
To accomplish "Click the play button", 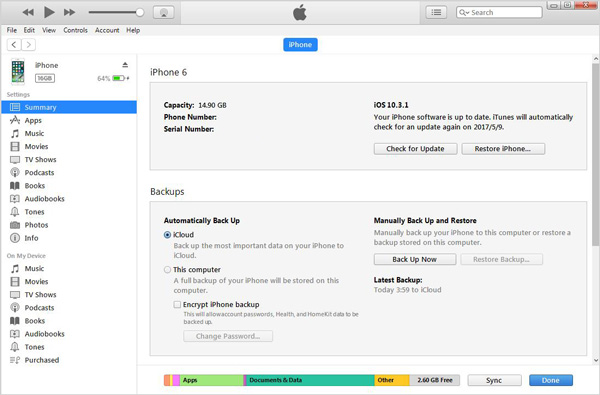I will point(49,12).
